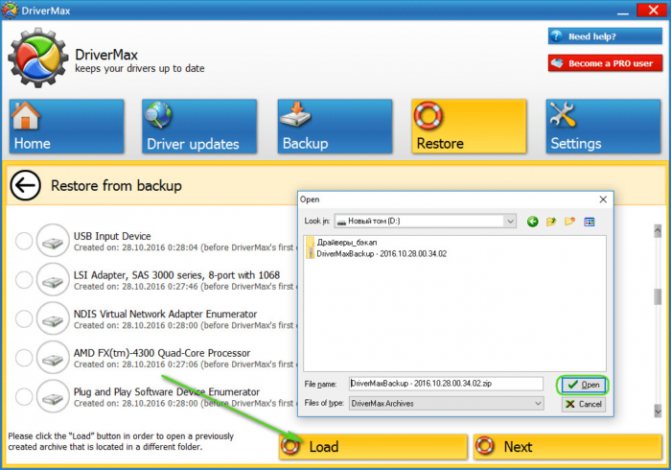Viewport: 671px width, 470px height.
Task: Click the Load button
Action: tap(373, 447)
